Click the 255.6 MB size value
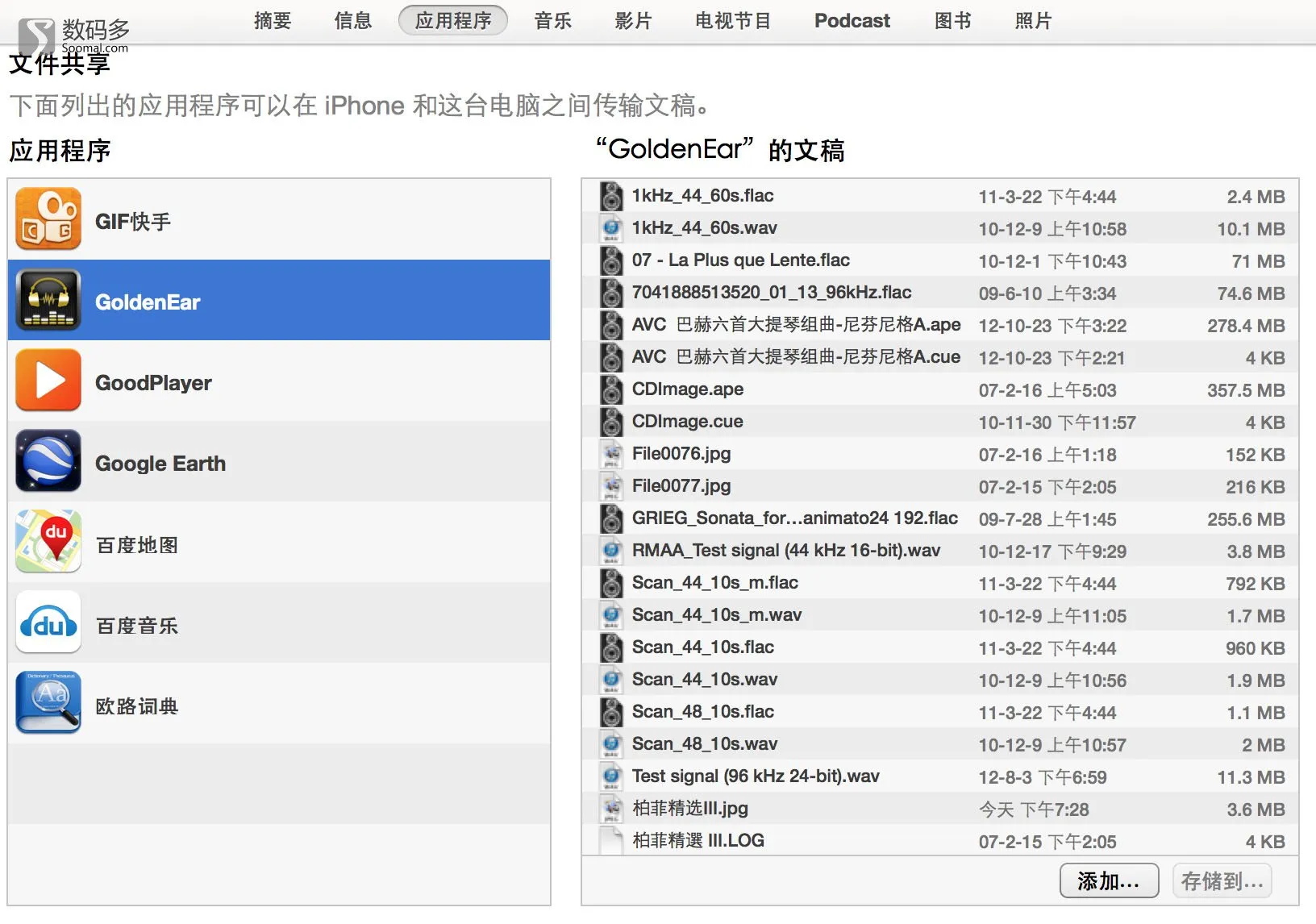The image size is (1316, 924). pos(1246,519)
